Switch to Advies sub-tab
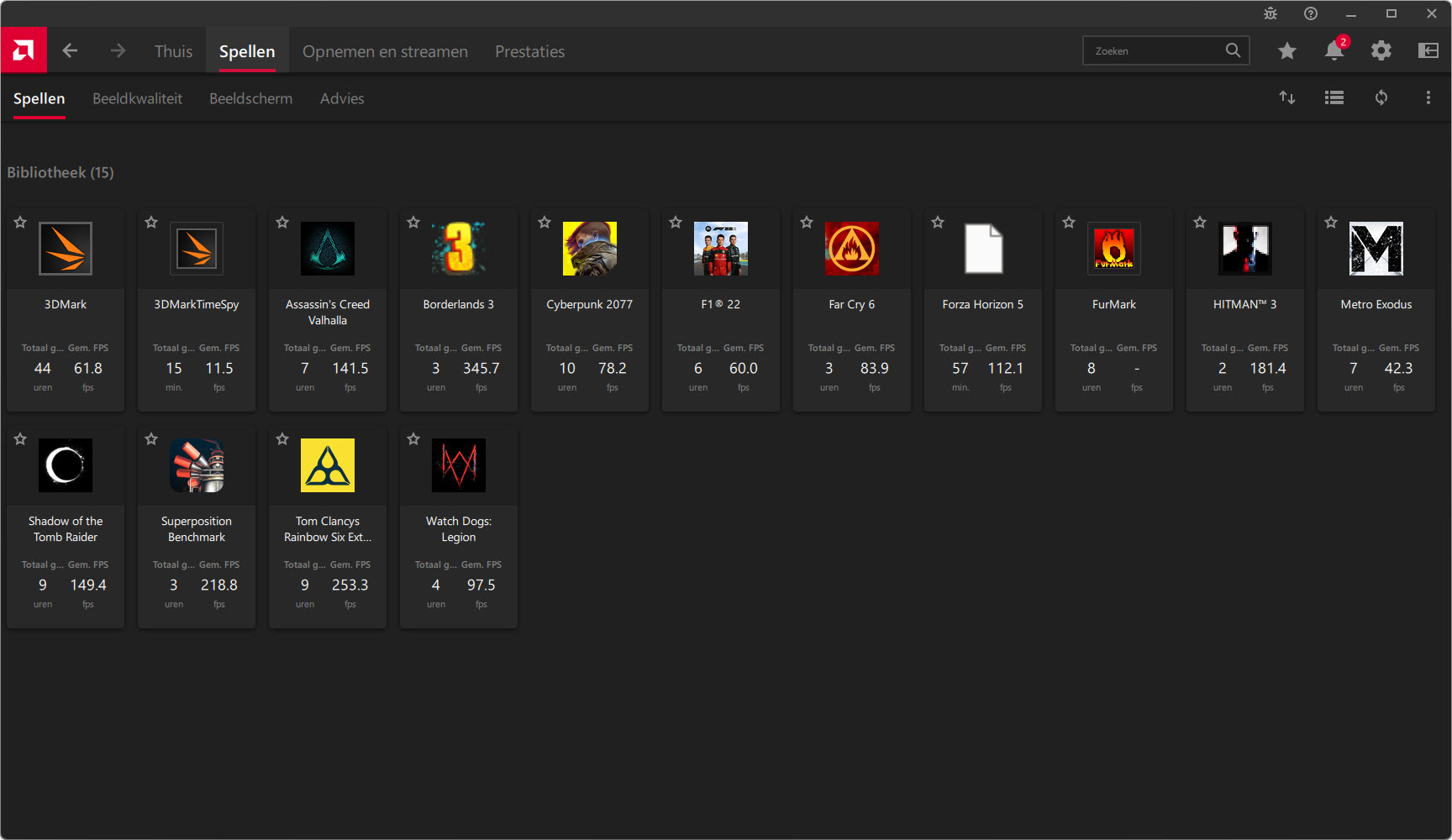 342,98
